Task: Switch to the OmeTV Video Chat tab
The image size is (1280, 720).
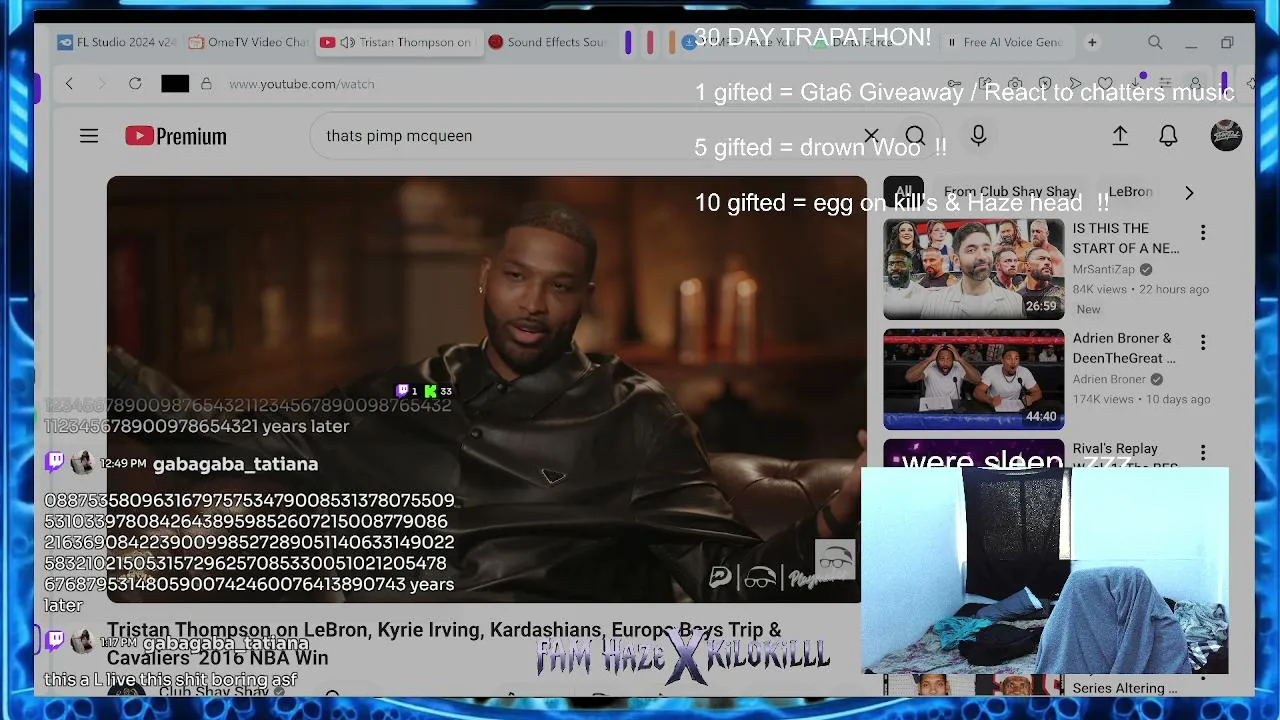Action: pyautogui.click(x=248, y=43)
